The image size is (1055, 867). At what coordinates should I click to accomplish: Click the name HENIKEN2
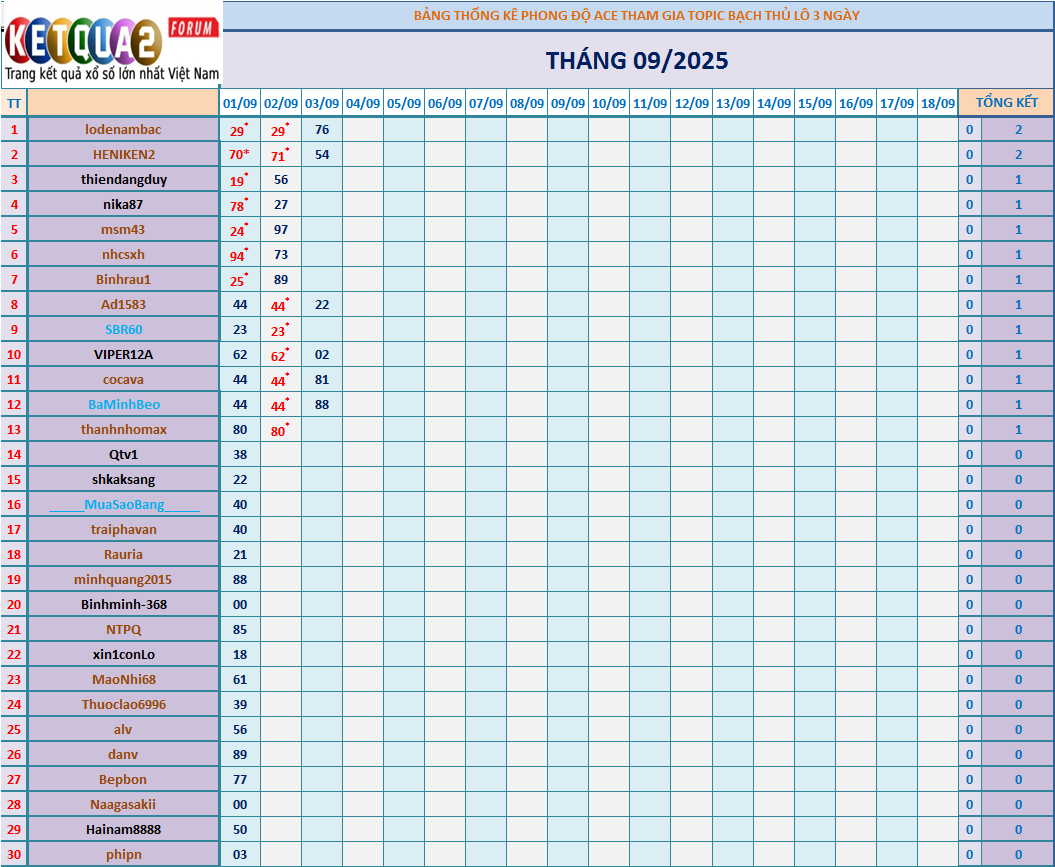[x=124, y=155]
